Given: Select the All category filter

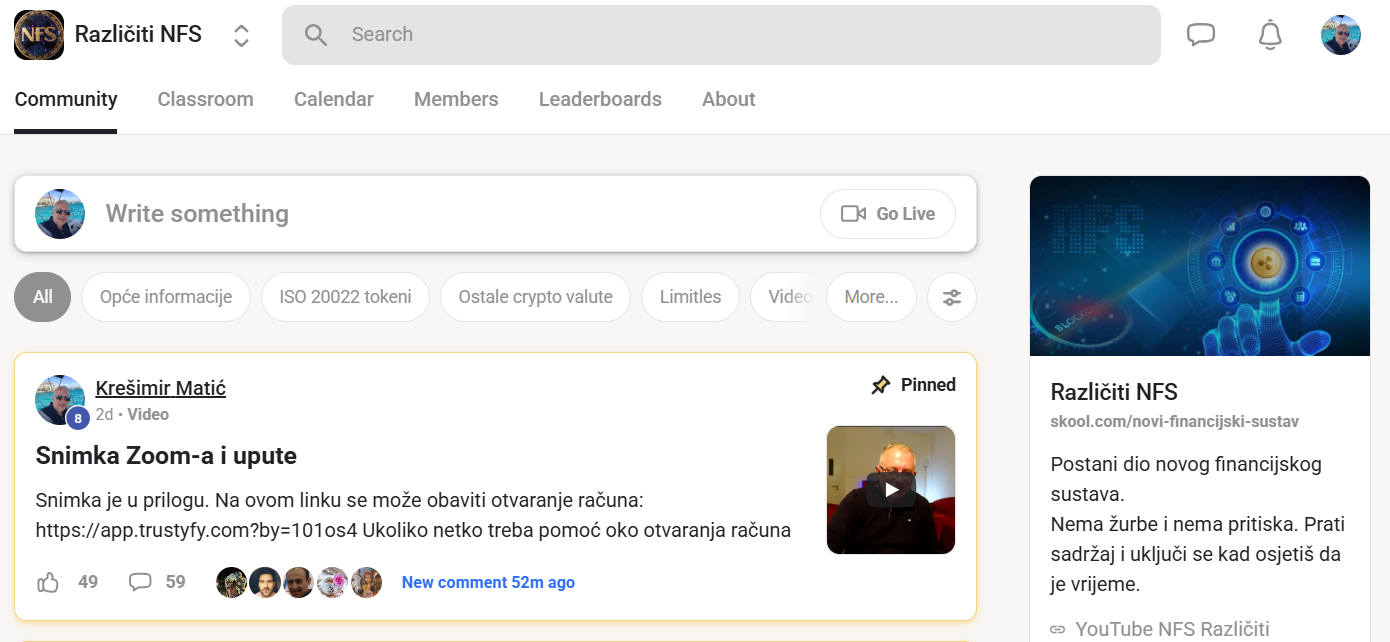Looking at the screenshot, I should click(42, 297).
